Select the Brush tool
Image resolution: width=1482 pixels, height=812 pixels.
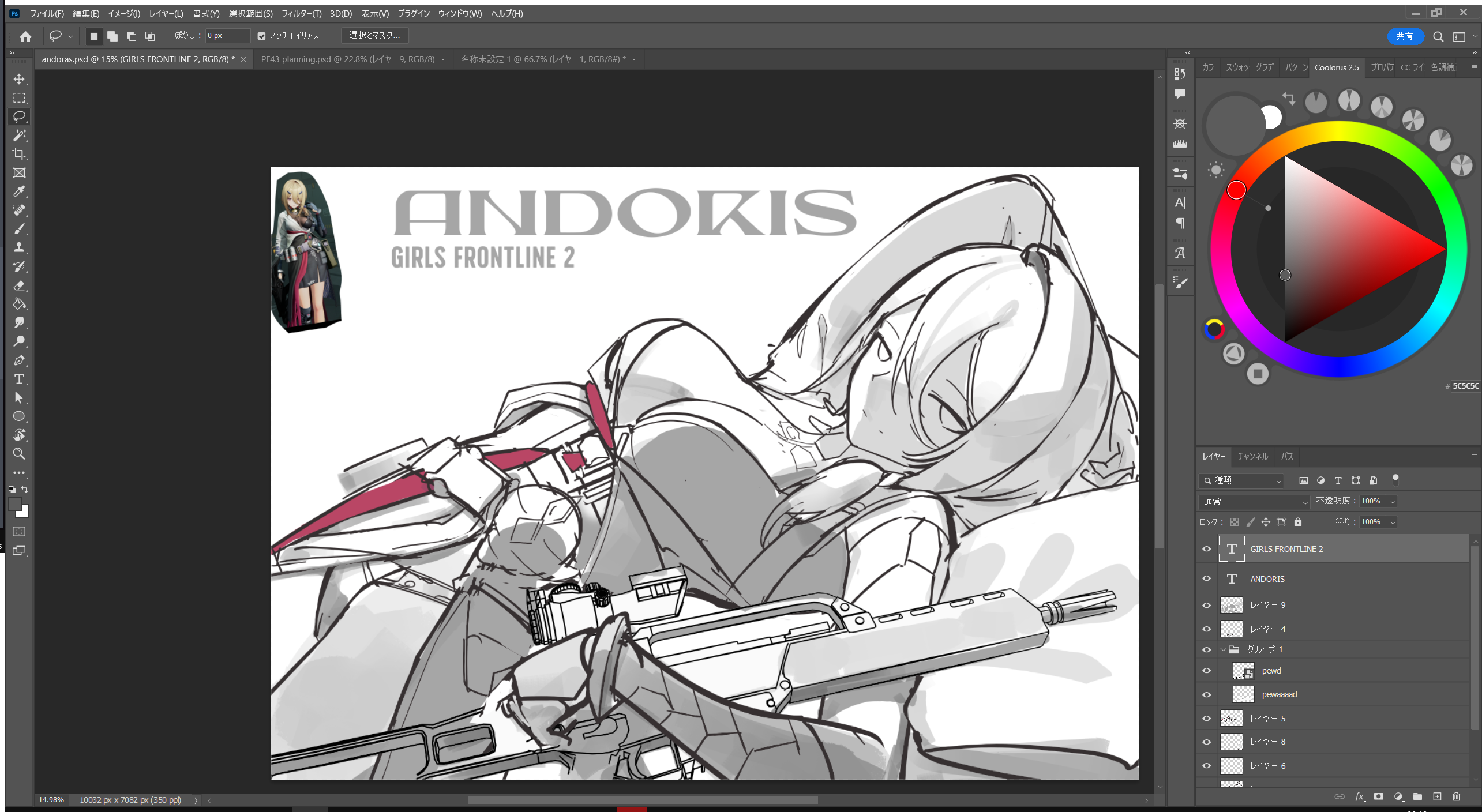point(19,229)
